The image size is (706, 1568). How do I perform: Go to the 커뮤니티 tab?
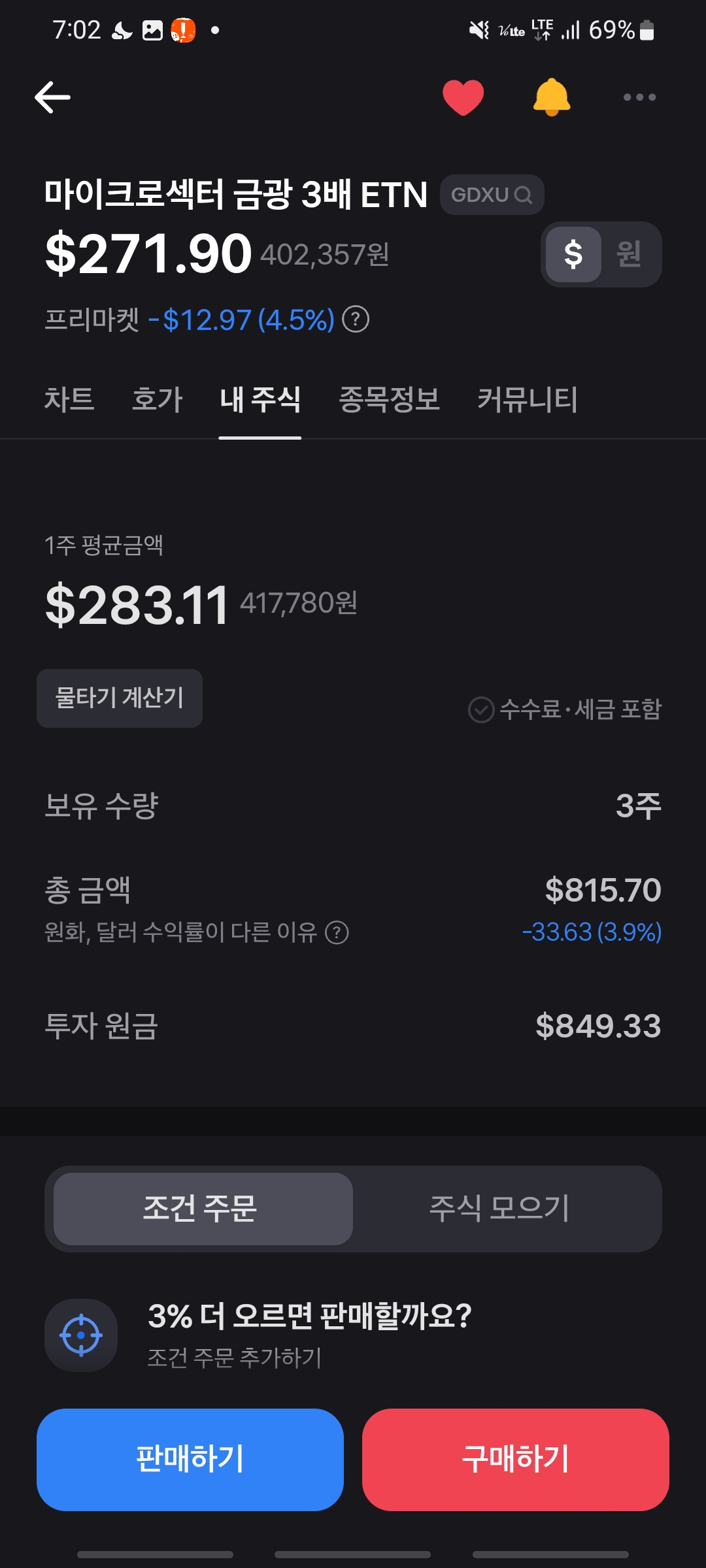coord(528,399)
